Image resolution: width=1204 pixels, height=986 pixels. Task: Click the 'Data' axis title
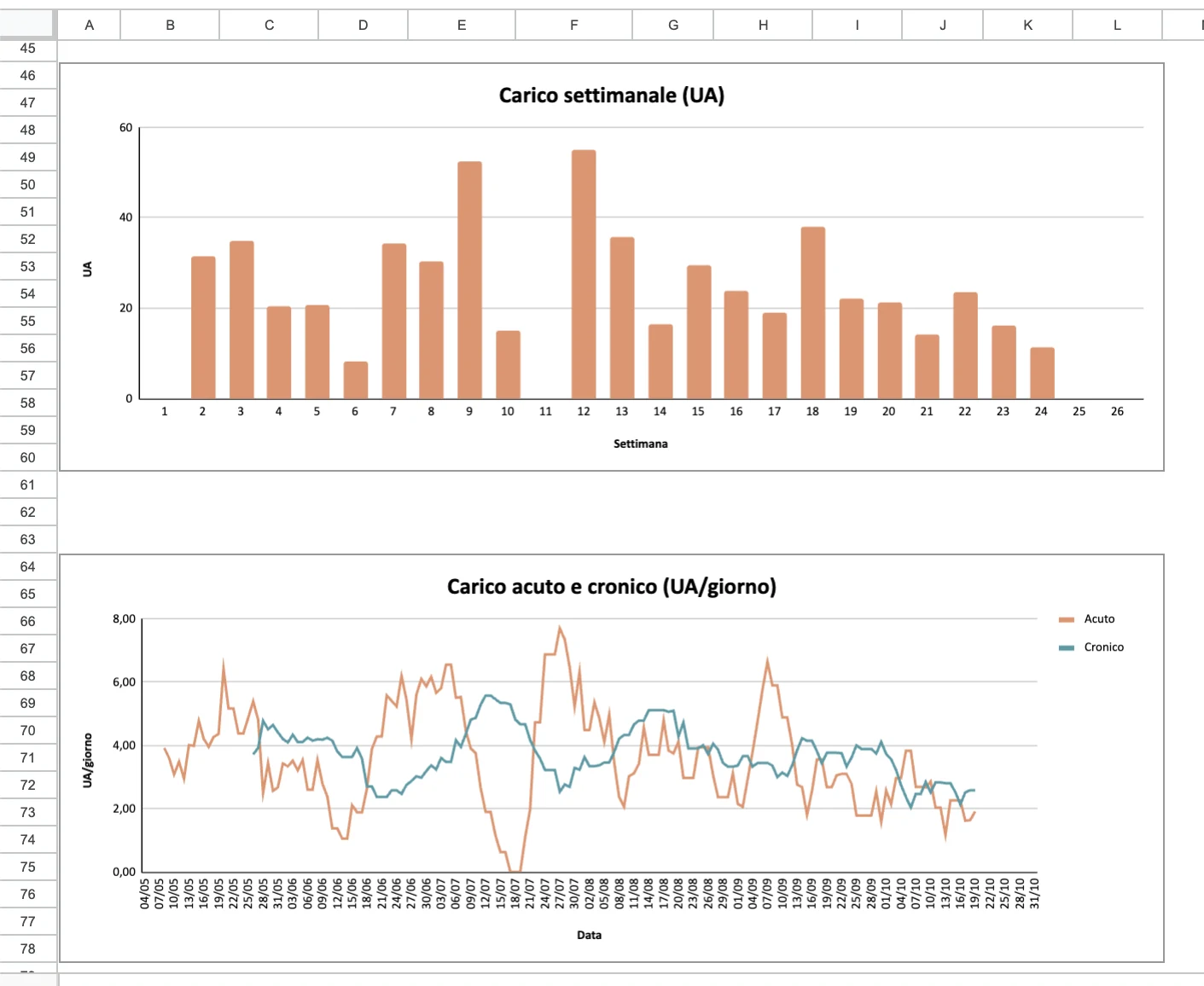click(x=589, y=935)
